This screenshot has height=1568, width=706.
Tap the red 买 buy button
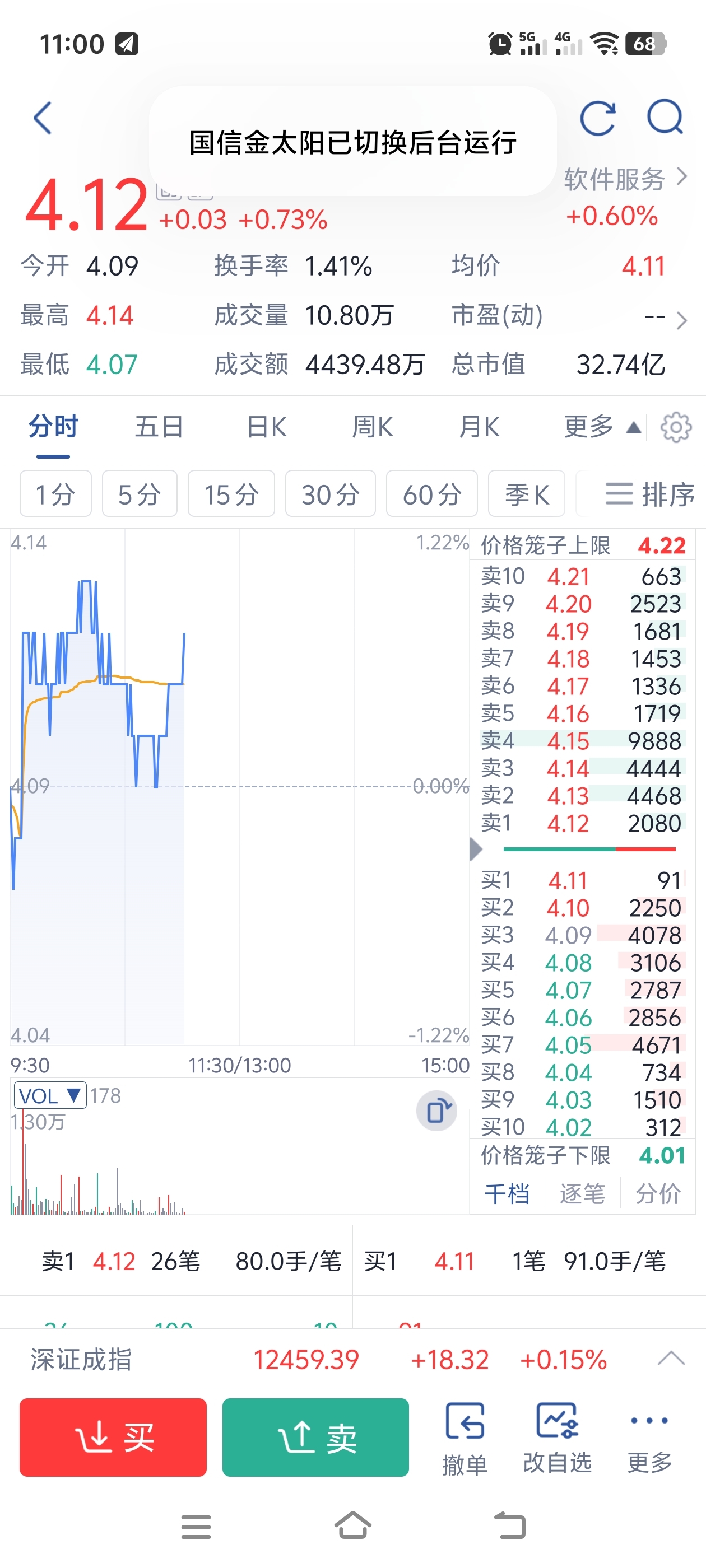tap(113, 1438)
